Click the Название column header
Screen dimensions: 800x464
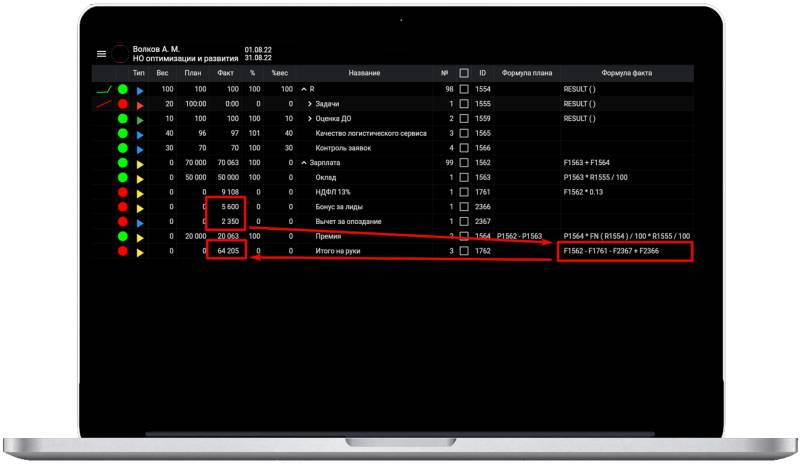[364, 73]
